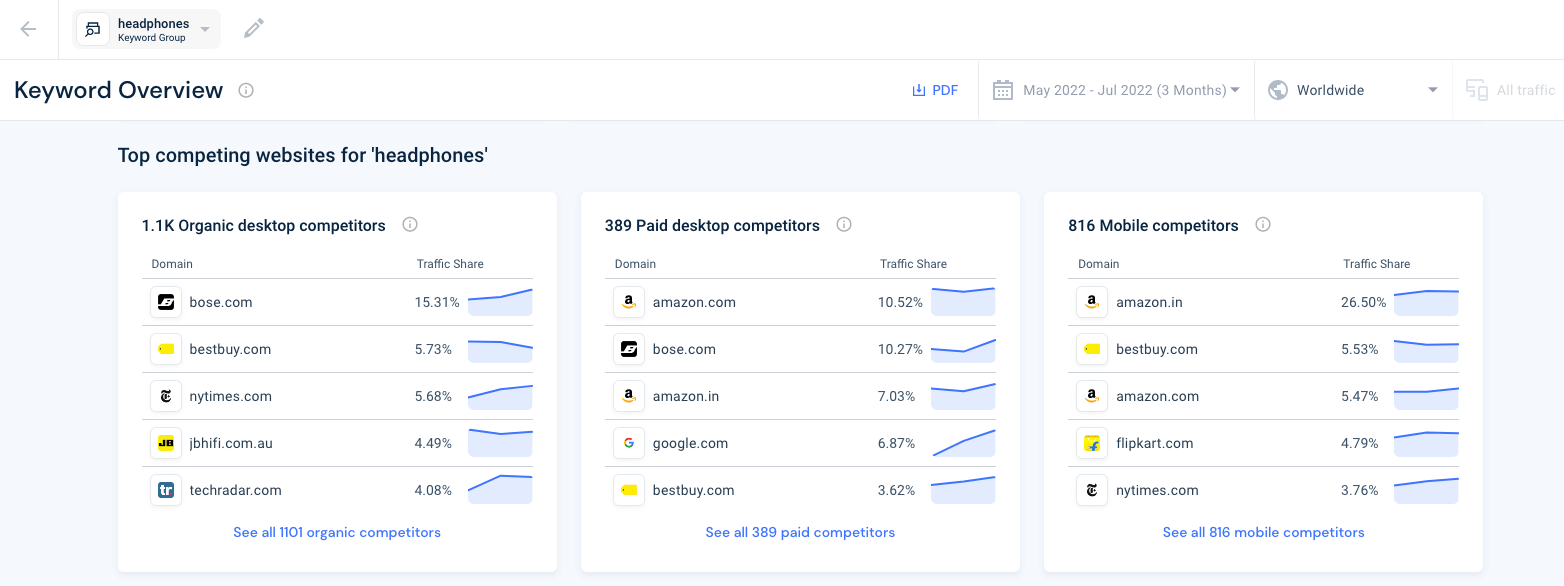Click the techradar.com favicon
The height and width of the screenshot is (586, 1564).
click(166, 490)
